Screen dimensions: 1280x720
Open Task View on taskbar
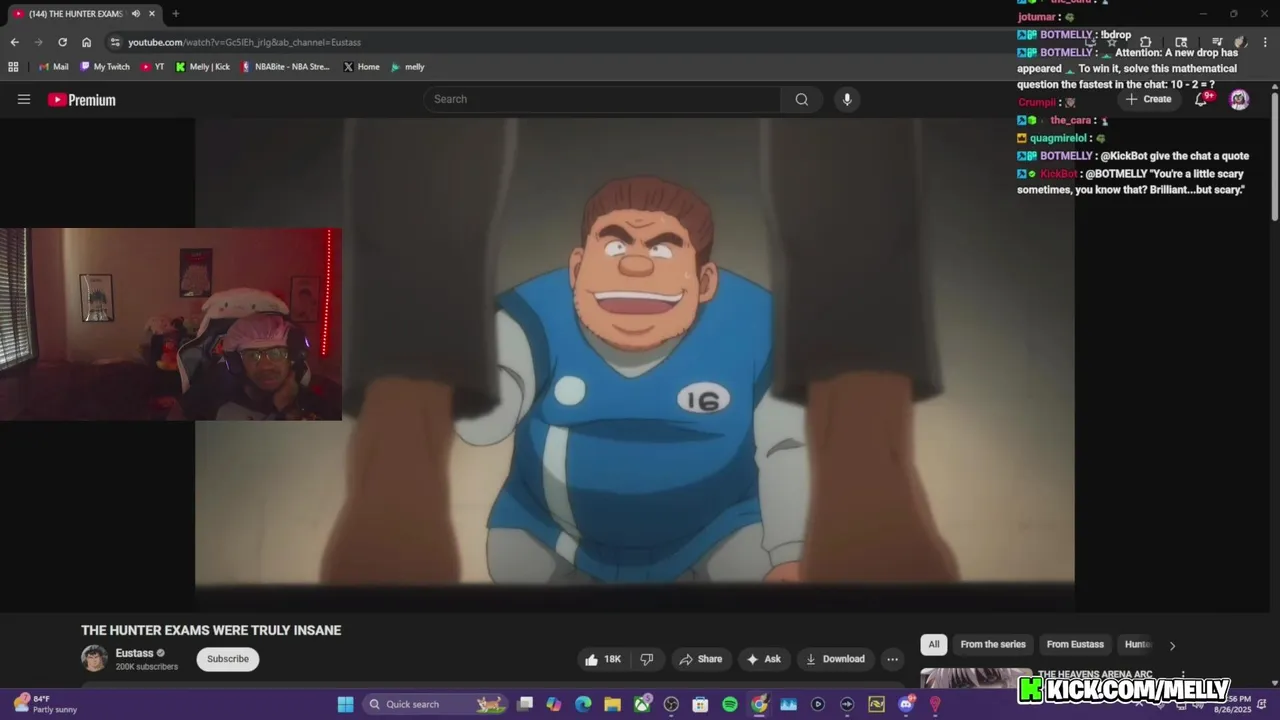click(x=525, y=704)
